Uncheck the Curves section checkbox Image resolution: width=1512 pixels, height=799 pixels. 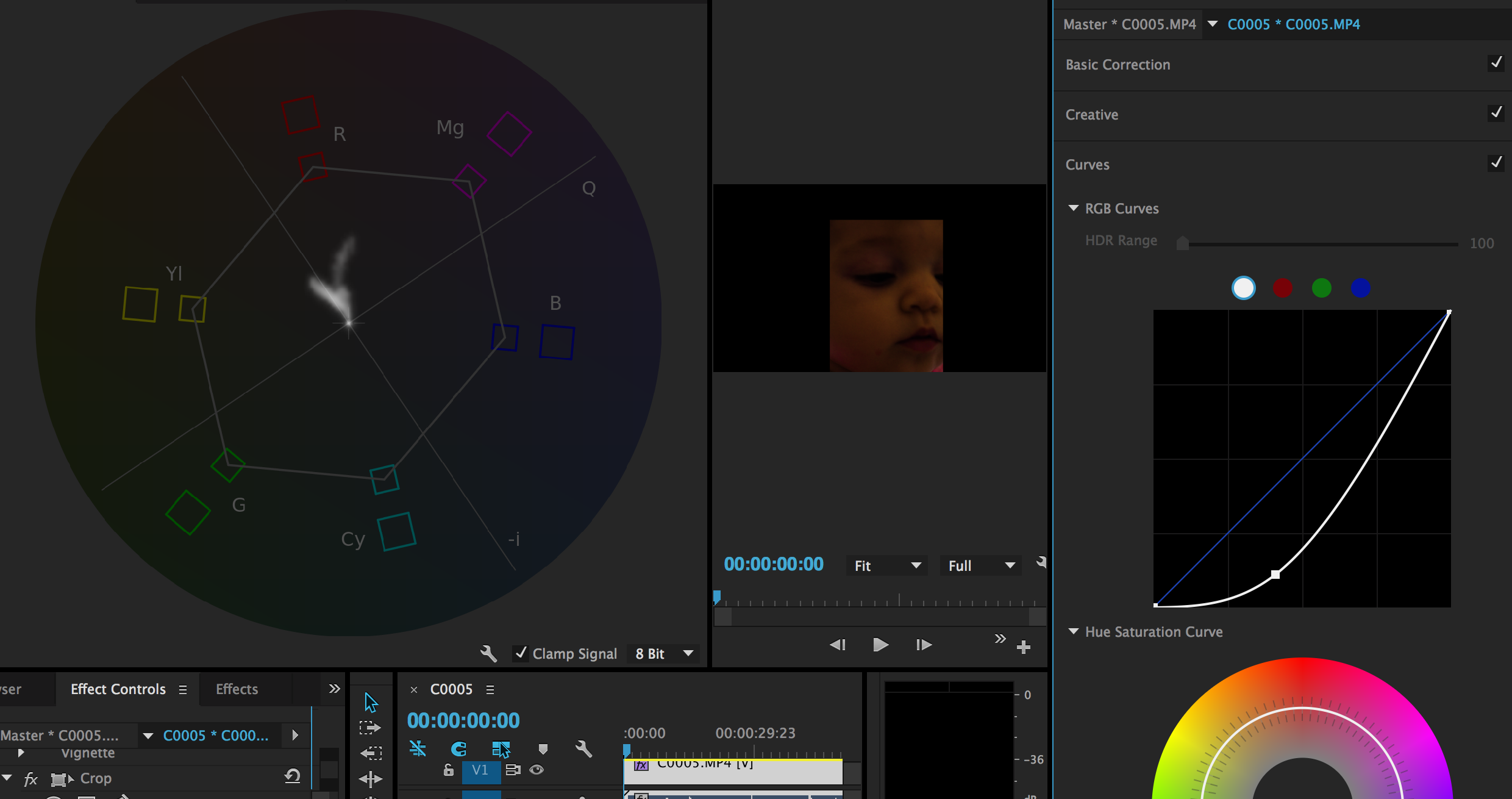point(1496,163)
